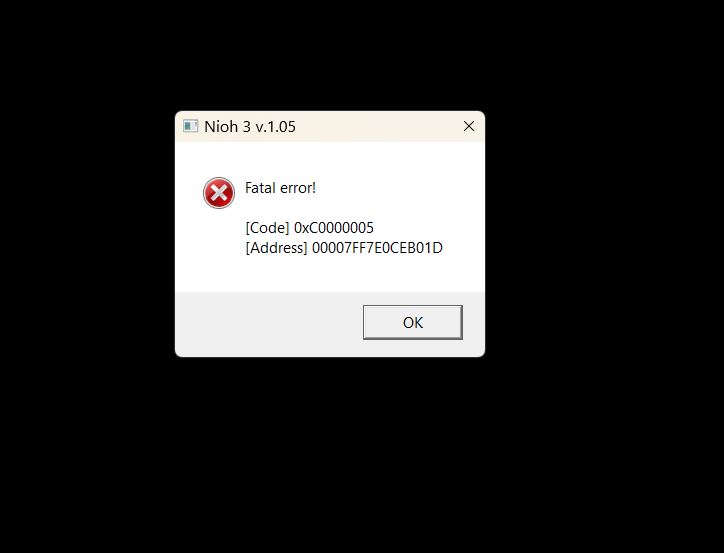
Task: Dismiss the fatal error with OK
Action: 412,322
